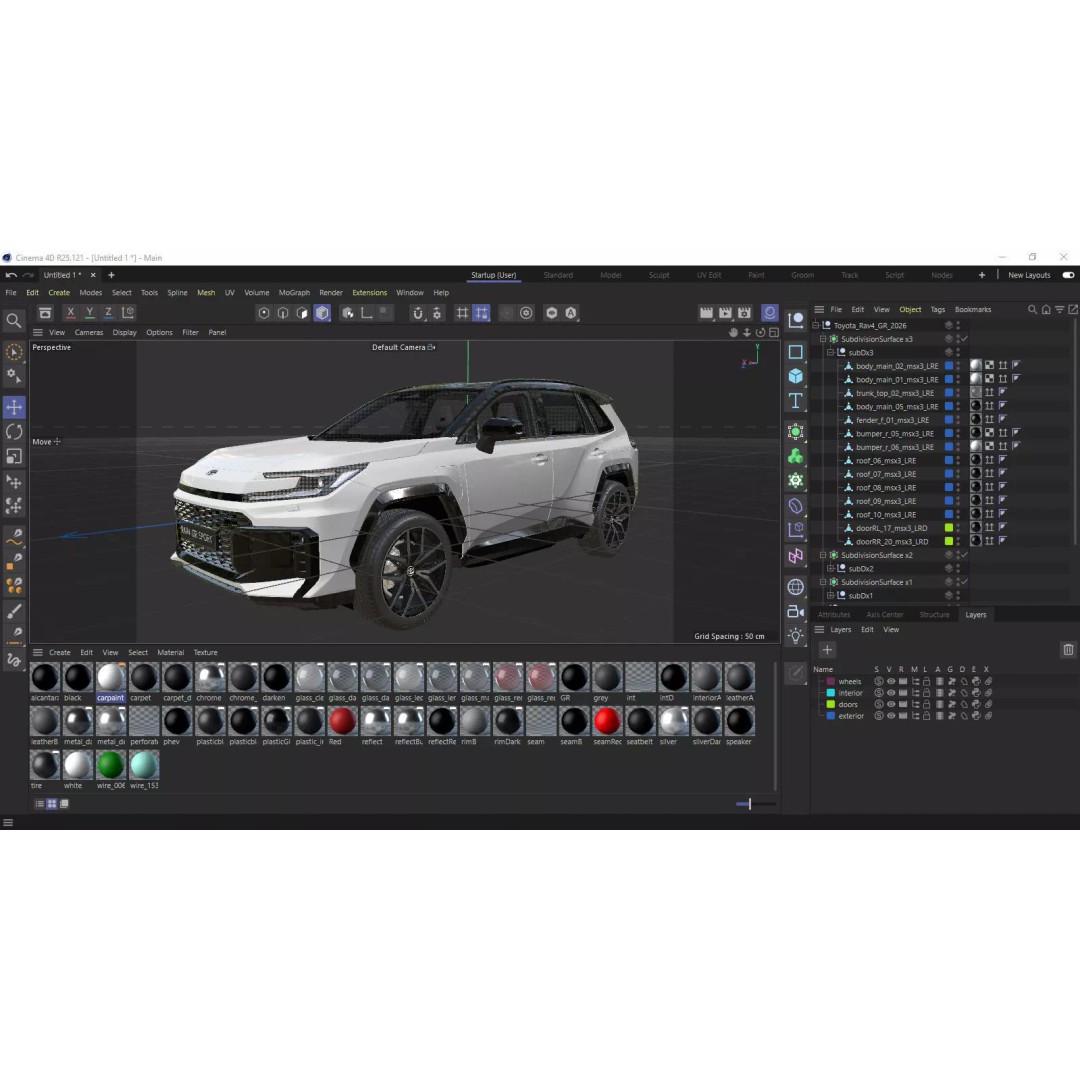Expand the subDx1 group
The width and height of the screenshot is (1080, 1080).
click(831, 595)
